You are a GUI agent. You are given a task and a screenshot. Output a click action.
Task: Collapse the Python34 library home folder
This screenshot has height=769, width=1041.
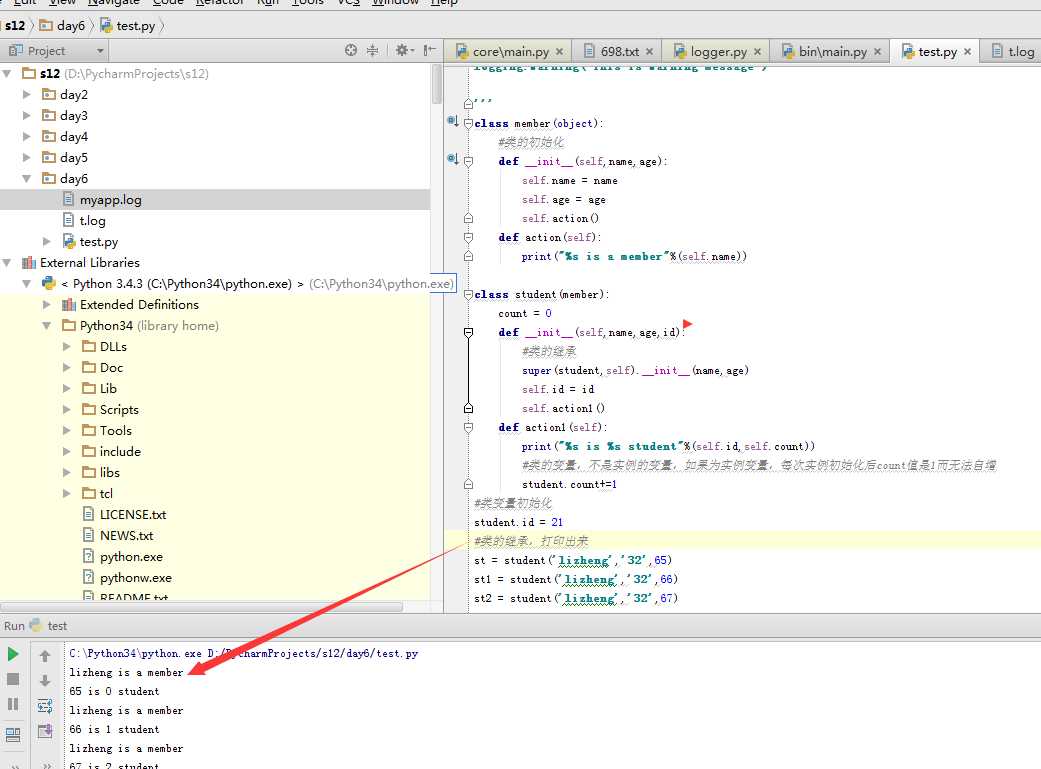(46, 325)
